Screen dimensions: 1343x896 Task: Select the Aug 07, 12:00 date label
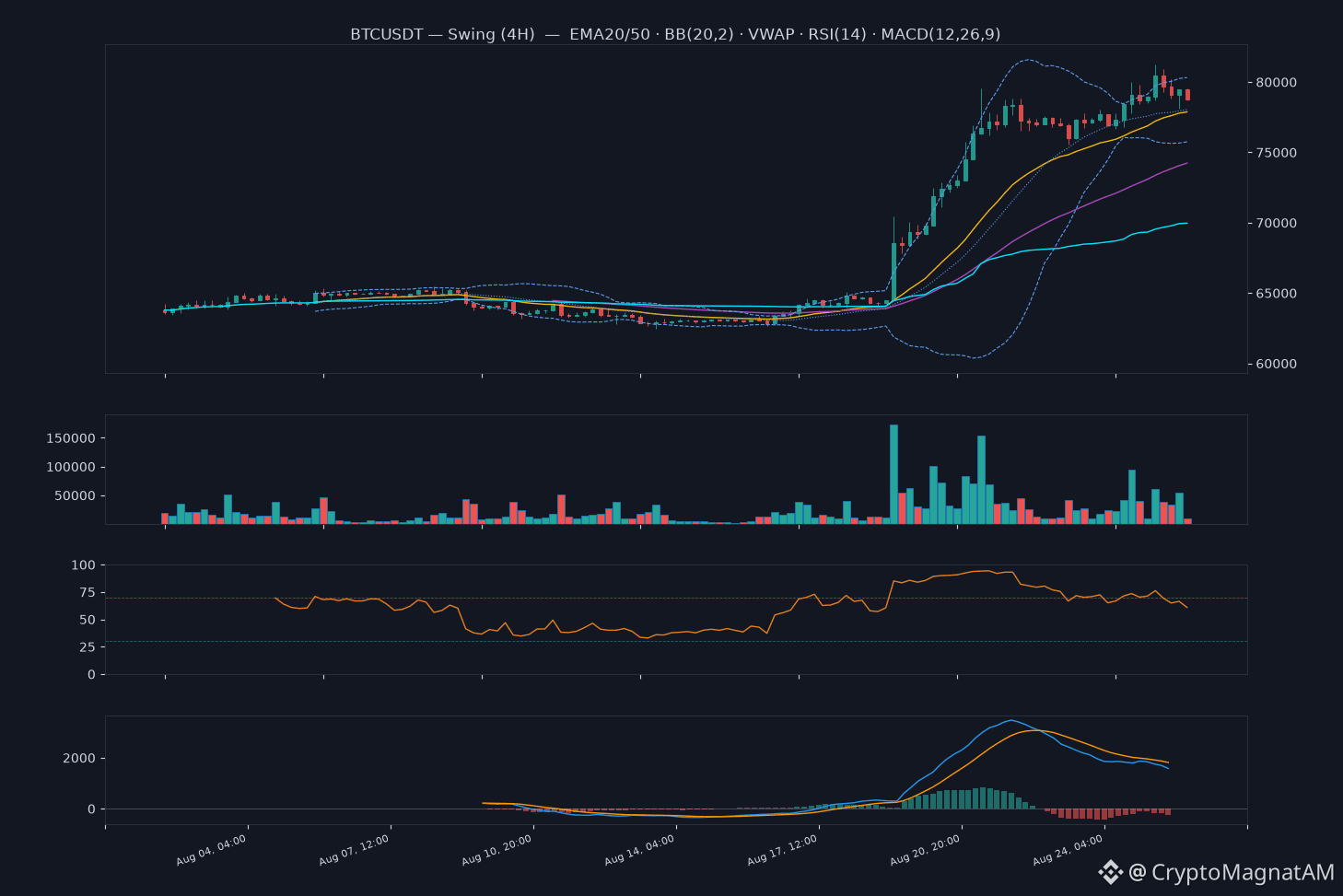pyautogui.click(x=355, y=850)
